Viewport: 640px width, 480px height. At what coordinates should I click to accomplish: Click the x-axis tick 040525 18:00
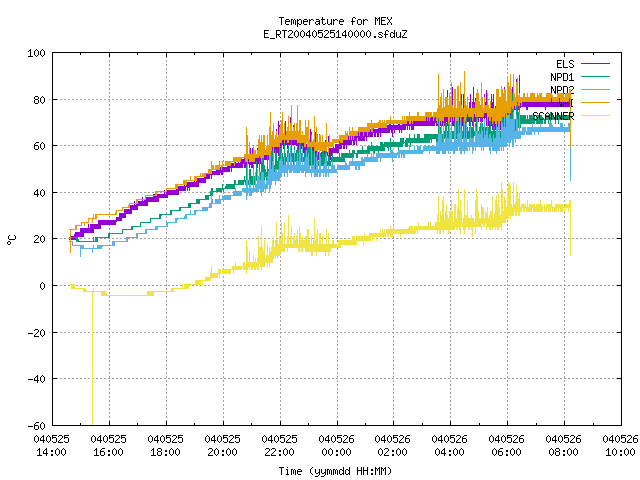point(165,446)
